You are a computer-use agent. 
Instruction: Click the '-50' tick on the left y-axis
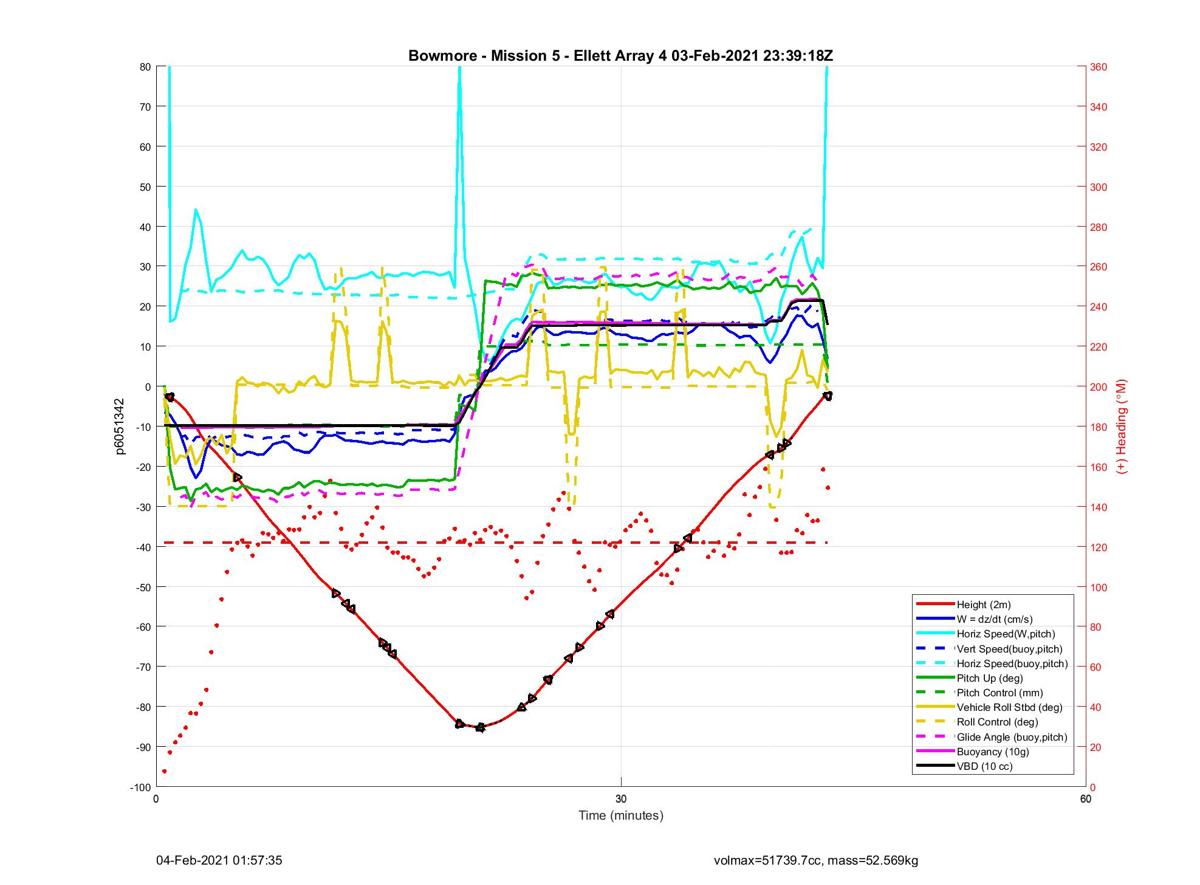142,587
